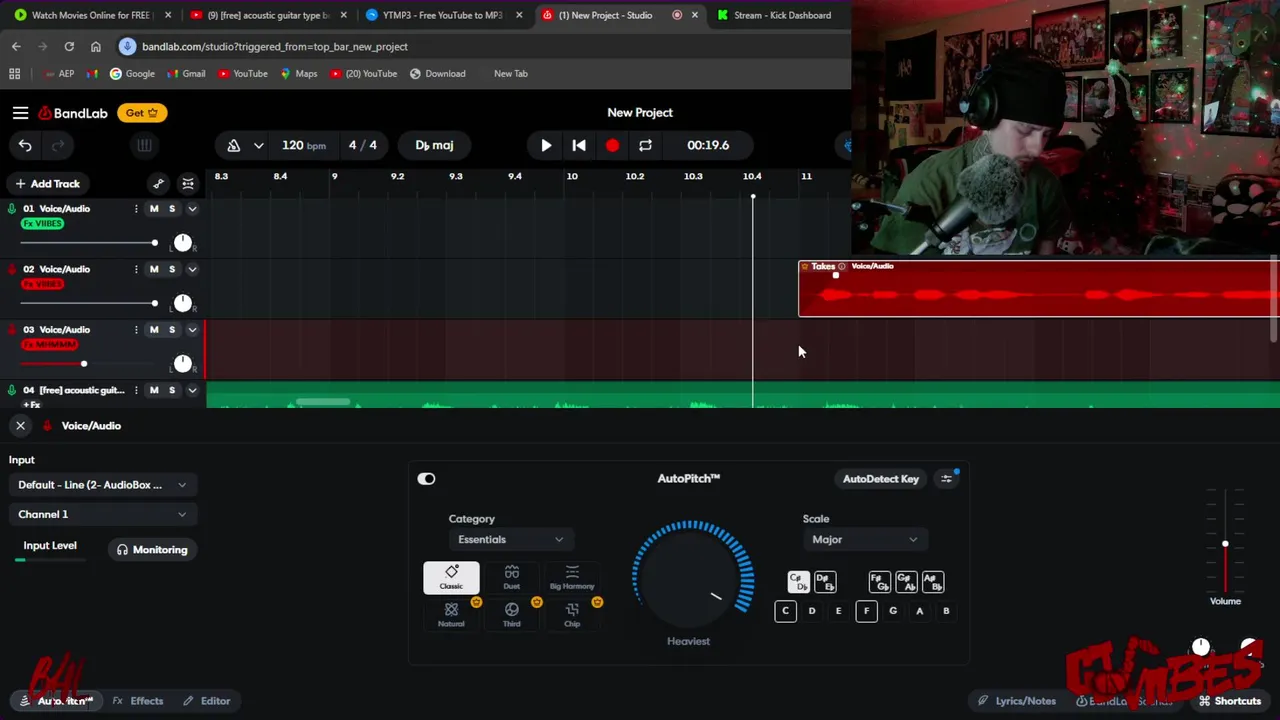Viewport: 1280px width, 720px height.
Task: Click the AutoPitch settings sliders icon
Action: (x=946, y=479)
